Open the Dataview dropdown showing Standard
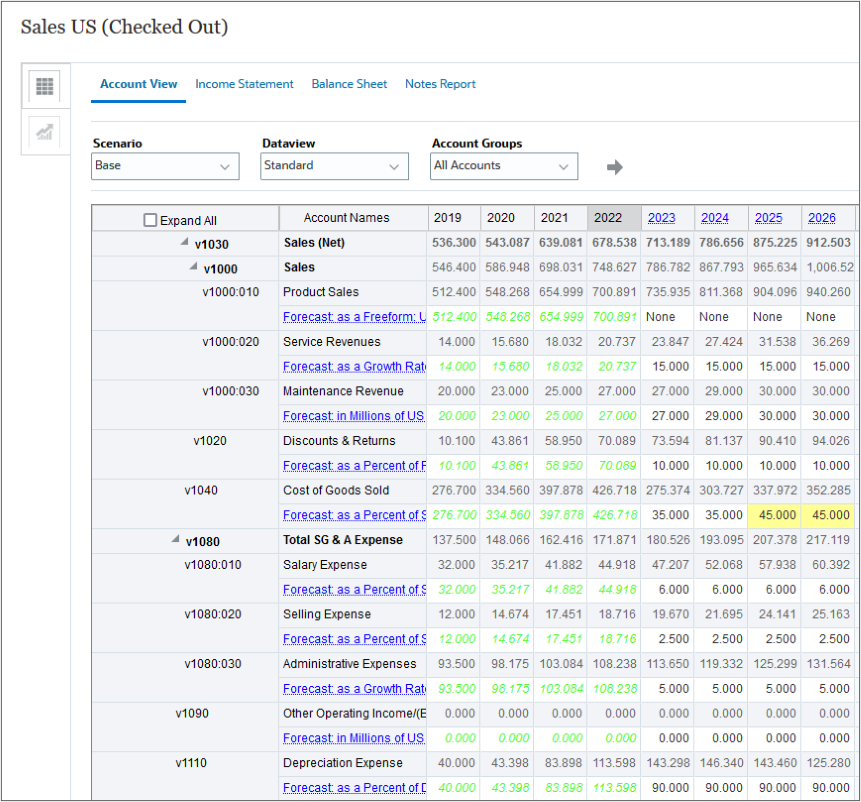The width and height of the screenshot is (861, 802). pos(333,166)
